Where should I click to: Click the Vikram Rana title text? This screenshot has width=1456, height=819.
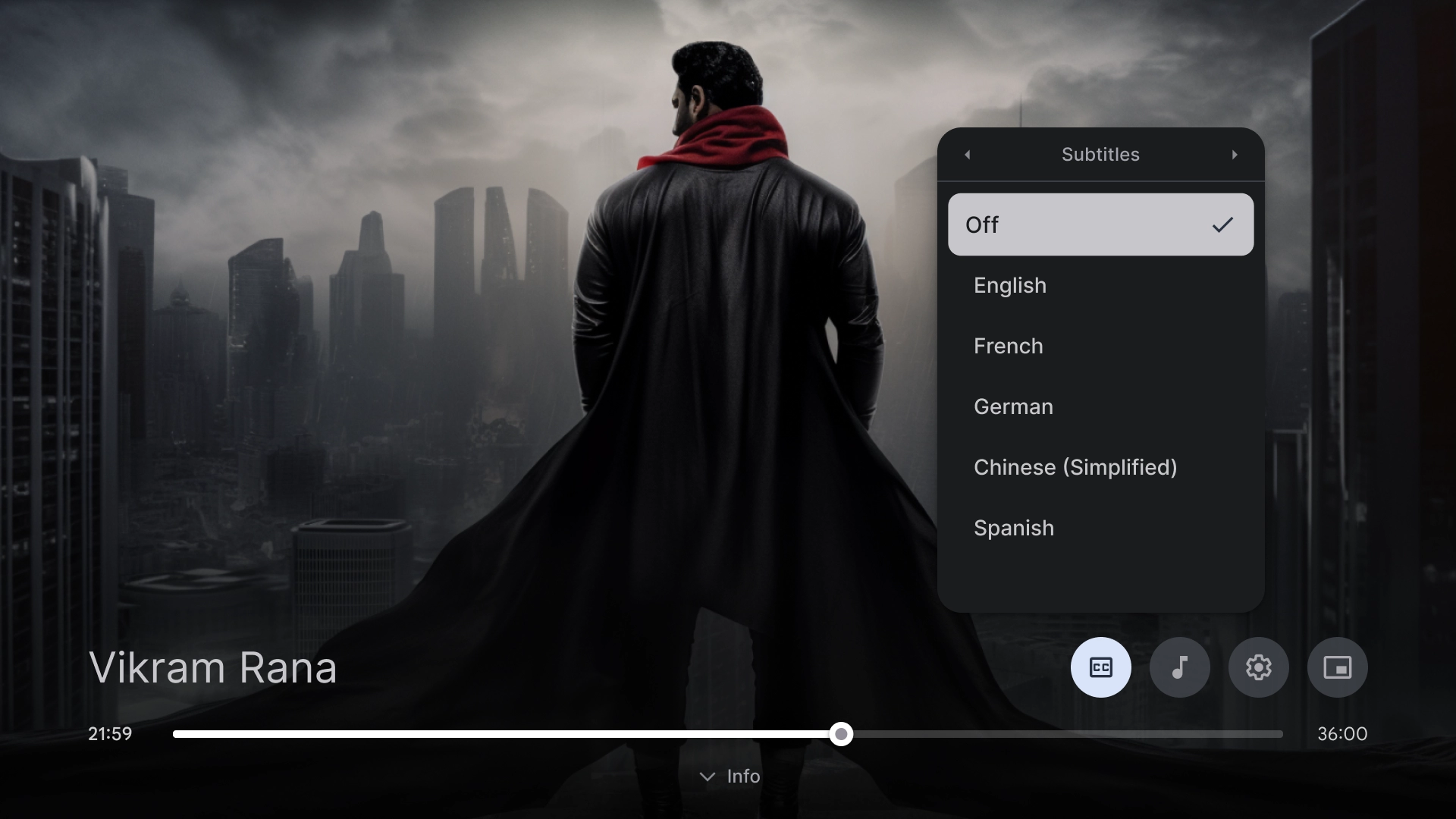point(212,667)
